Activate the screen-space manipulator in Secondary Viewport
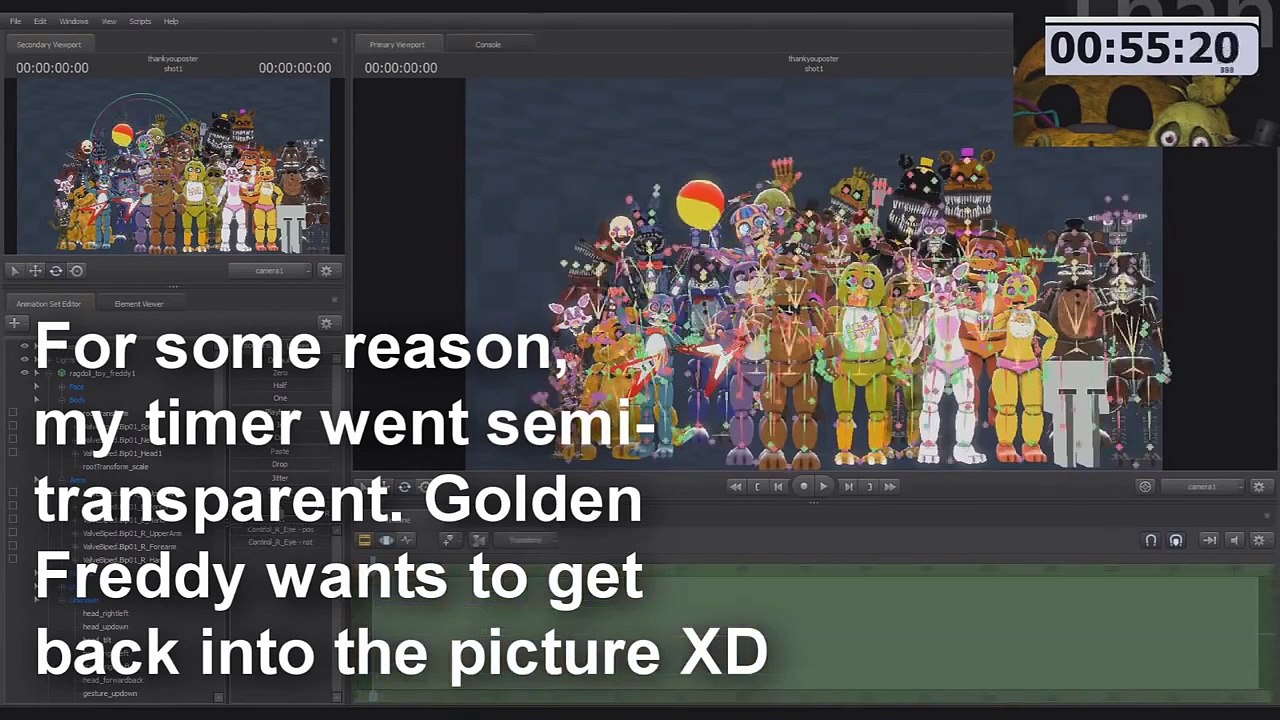This screenshot has width=1280, height=720. [76, 271]
